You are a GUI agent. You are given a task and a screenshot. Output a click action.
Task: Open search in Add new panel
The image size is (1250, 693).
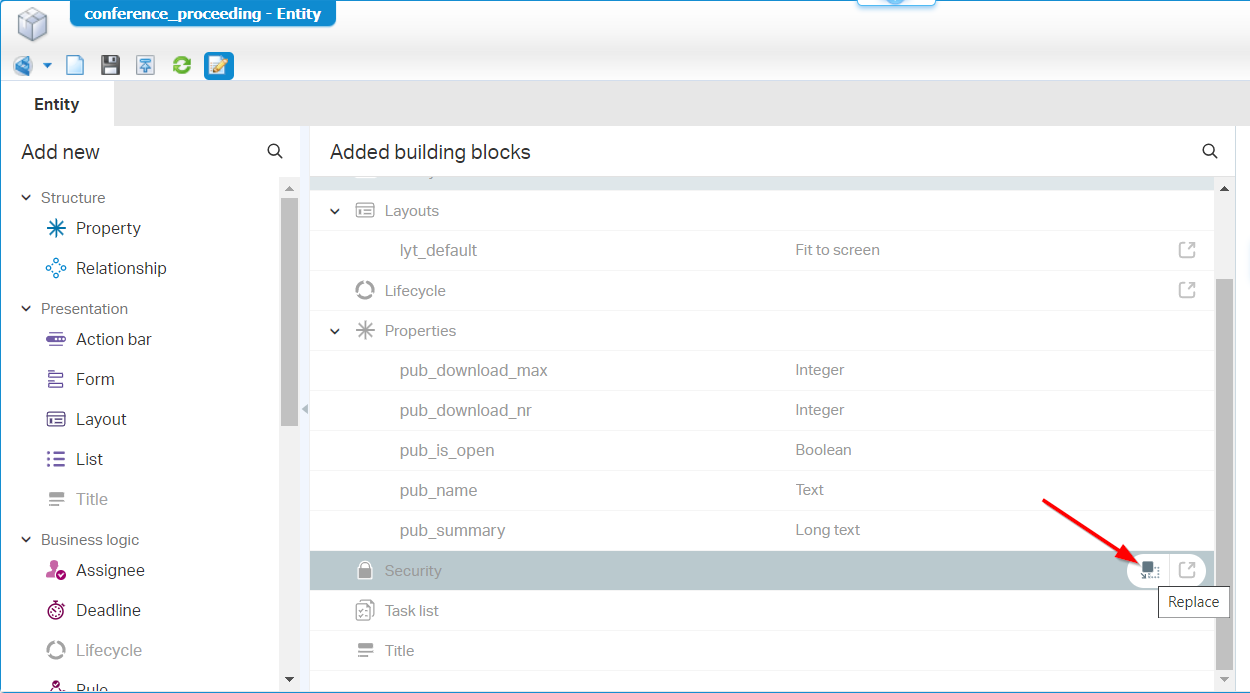[x=275, y=152]
